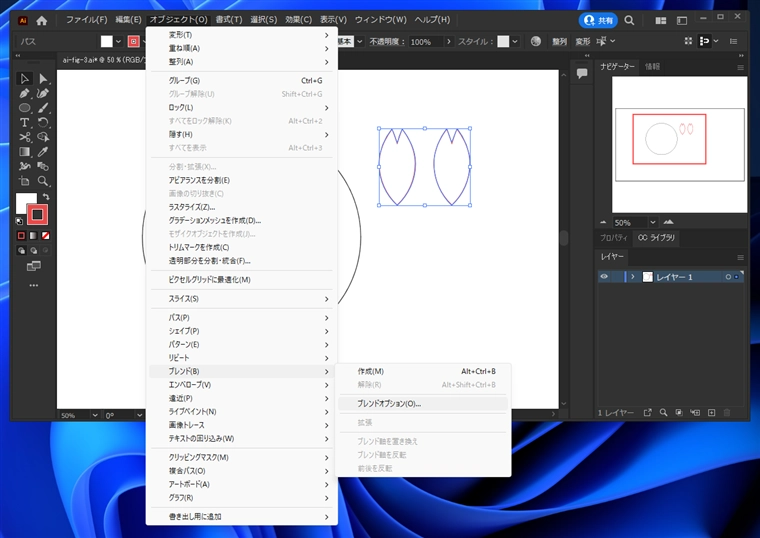Open isolate object dropdown arrow
The image size is (760, 538).
pyautogui.click(x=613, y=41)
